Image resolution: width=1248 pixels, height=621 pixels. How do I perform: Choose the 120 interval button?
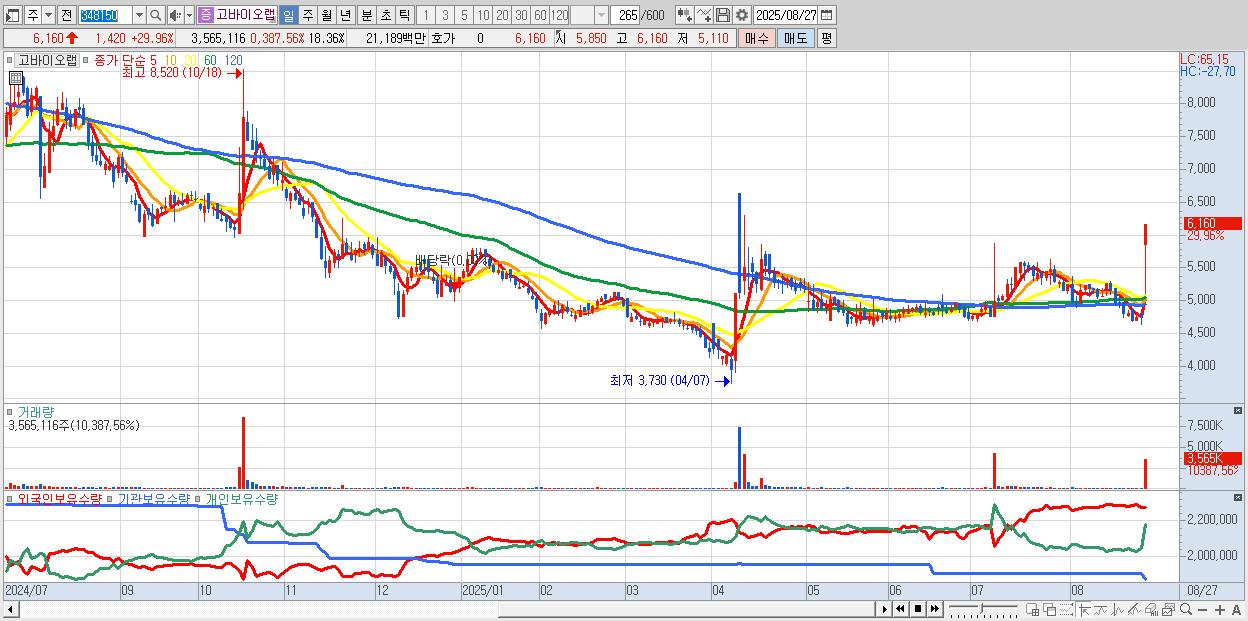pyautogui.click(x=559, y=15)
